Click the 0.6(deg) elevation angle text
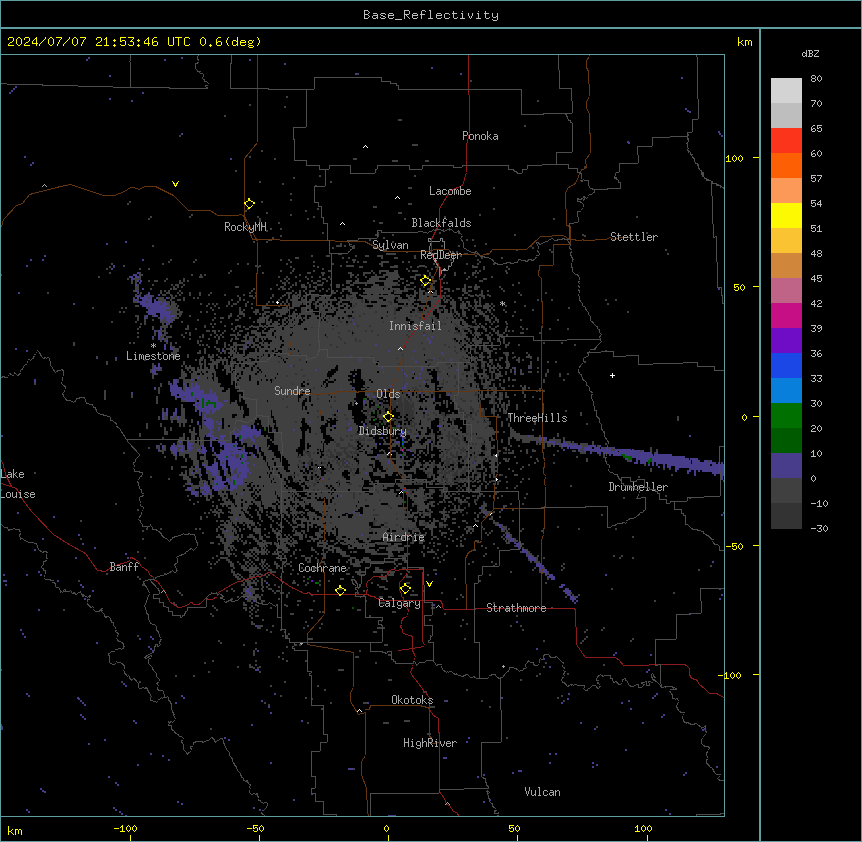 [230, 42]
